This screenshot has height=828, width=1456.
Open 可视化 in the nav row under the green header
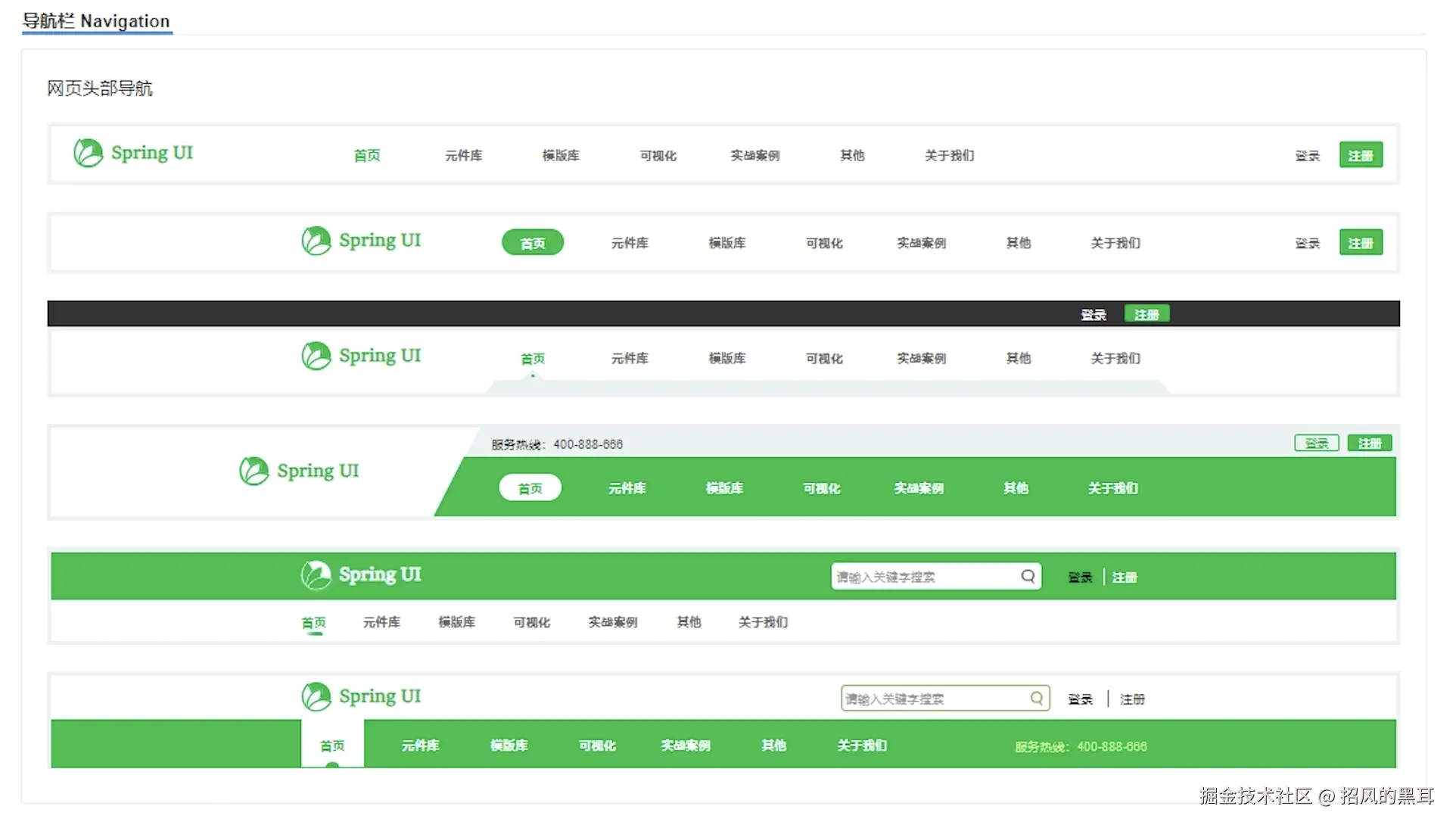pyautogui.click(x=531, y=622)
